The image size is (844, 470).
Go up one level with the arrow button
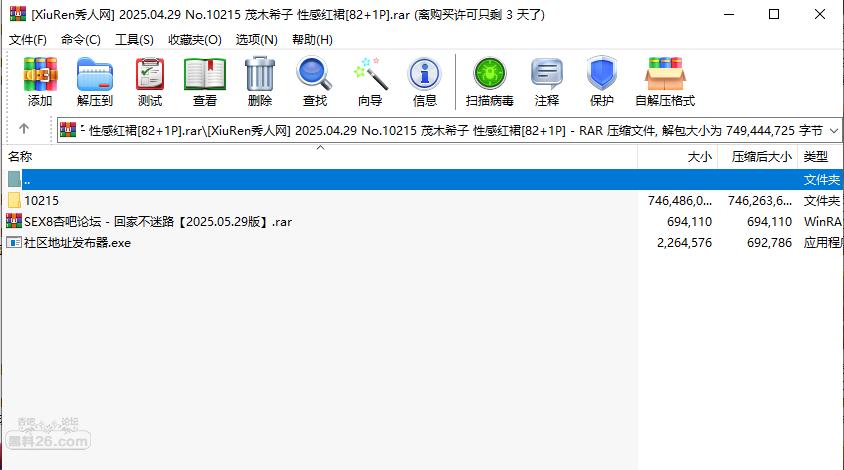(x=24, y=129)
